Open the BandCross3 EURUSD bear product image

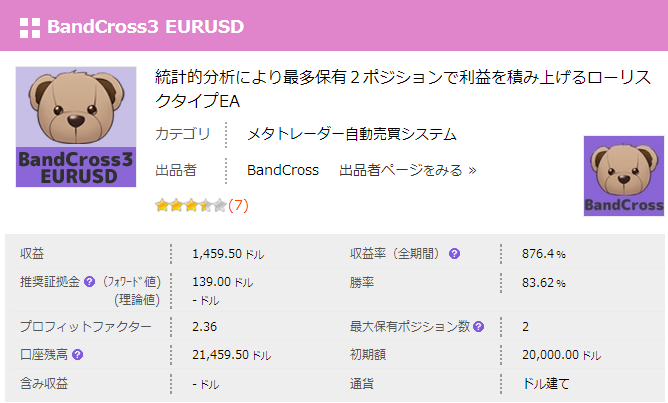(76, 127)
